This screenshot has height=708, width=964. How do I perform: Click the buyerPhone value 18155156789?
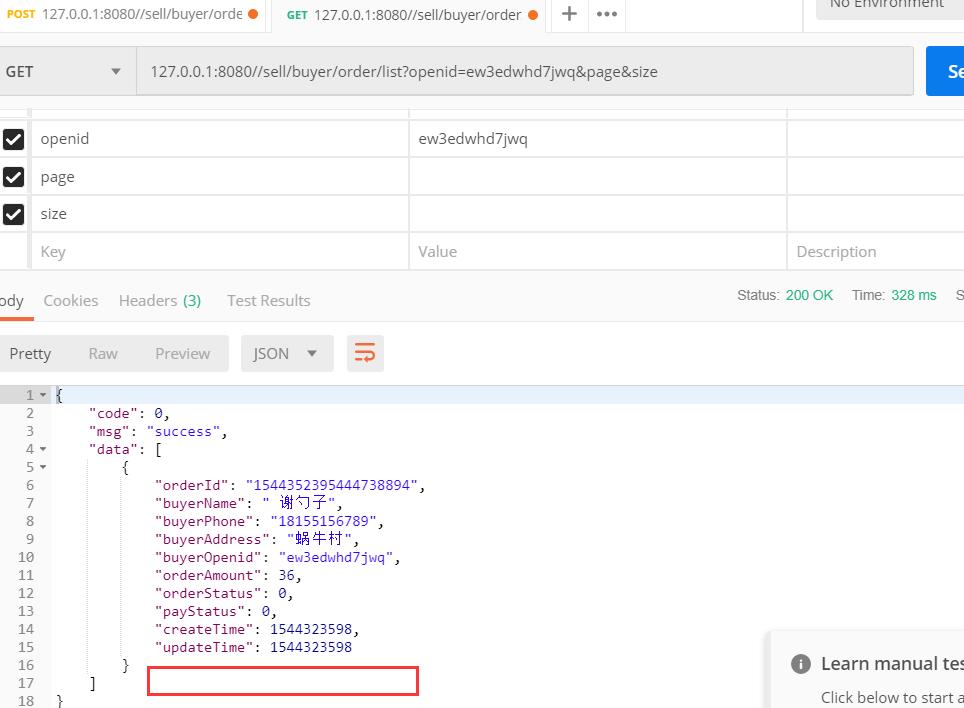point(323,521)
